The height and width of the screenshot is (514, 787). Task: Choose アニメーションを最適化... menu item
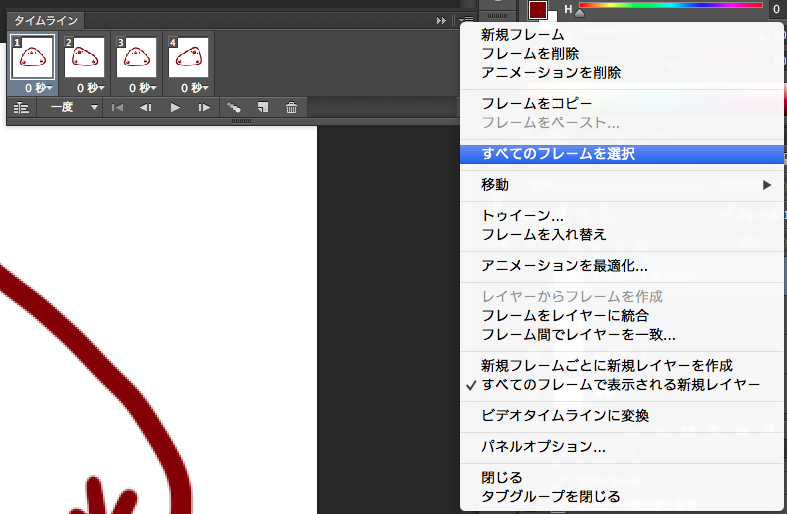click(622, 266)
